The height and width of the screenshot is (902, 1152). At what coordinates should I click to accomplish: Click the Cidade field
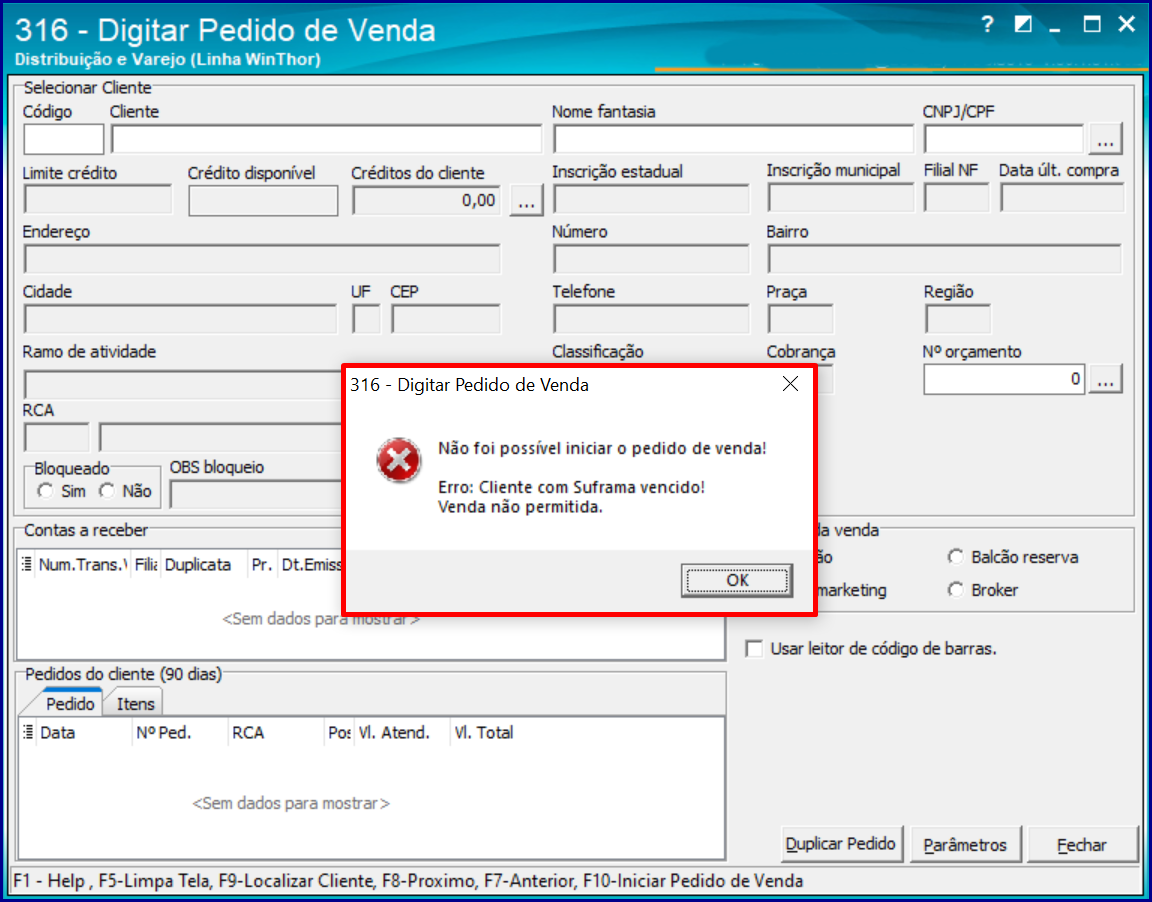tap(180, 320)
